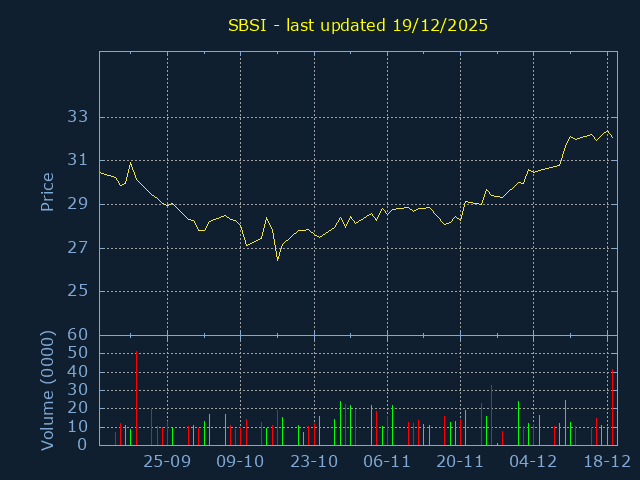Click the 50 volume tick label
Image resolution: width=640 pixels, height=480 pixels.
[x=79, y=353]
